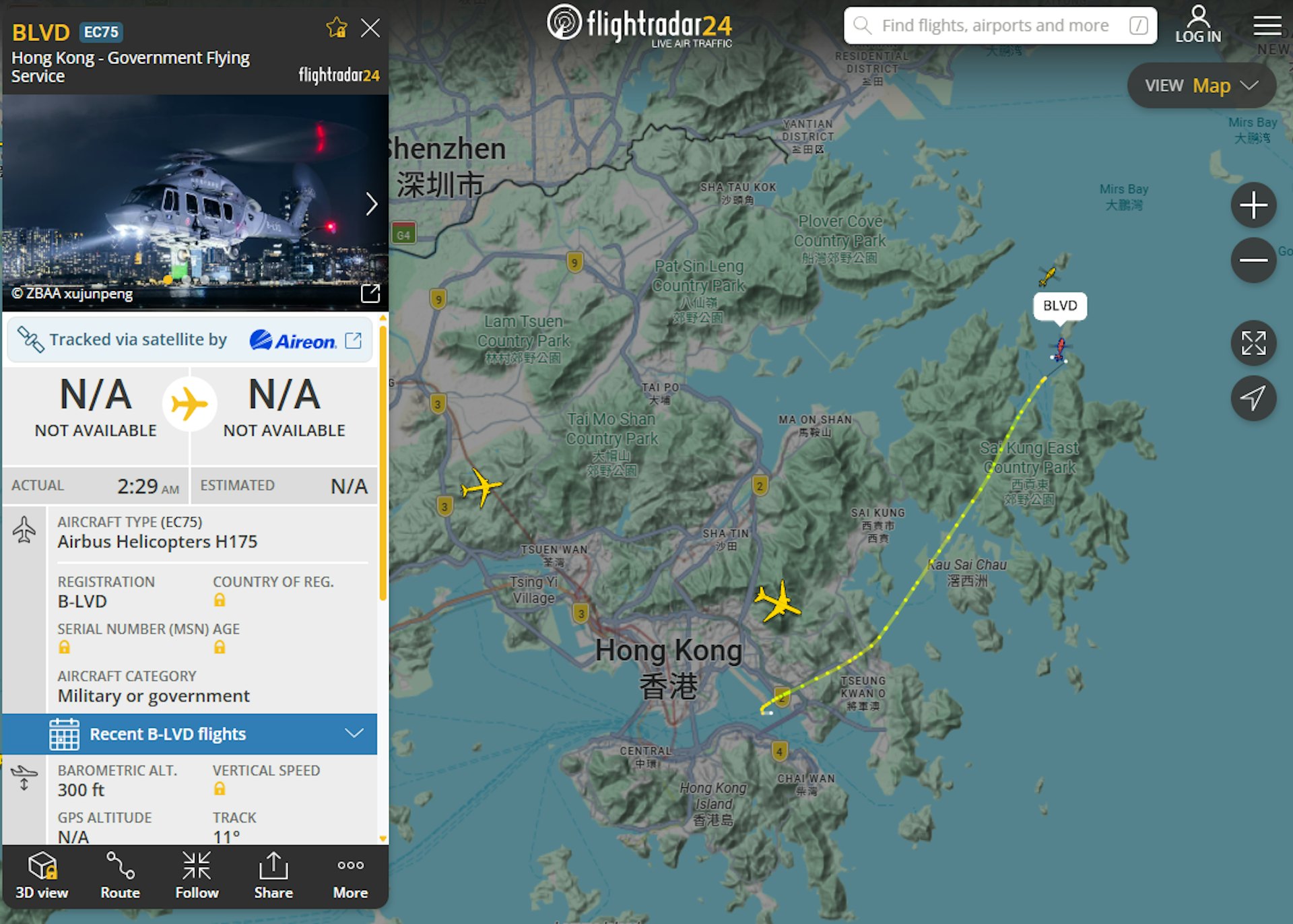The image size is (1293, 924).
Task: Click the Airbus Helicopters H175 text
Action: tap(158, 542)
